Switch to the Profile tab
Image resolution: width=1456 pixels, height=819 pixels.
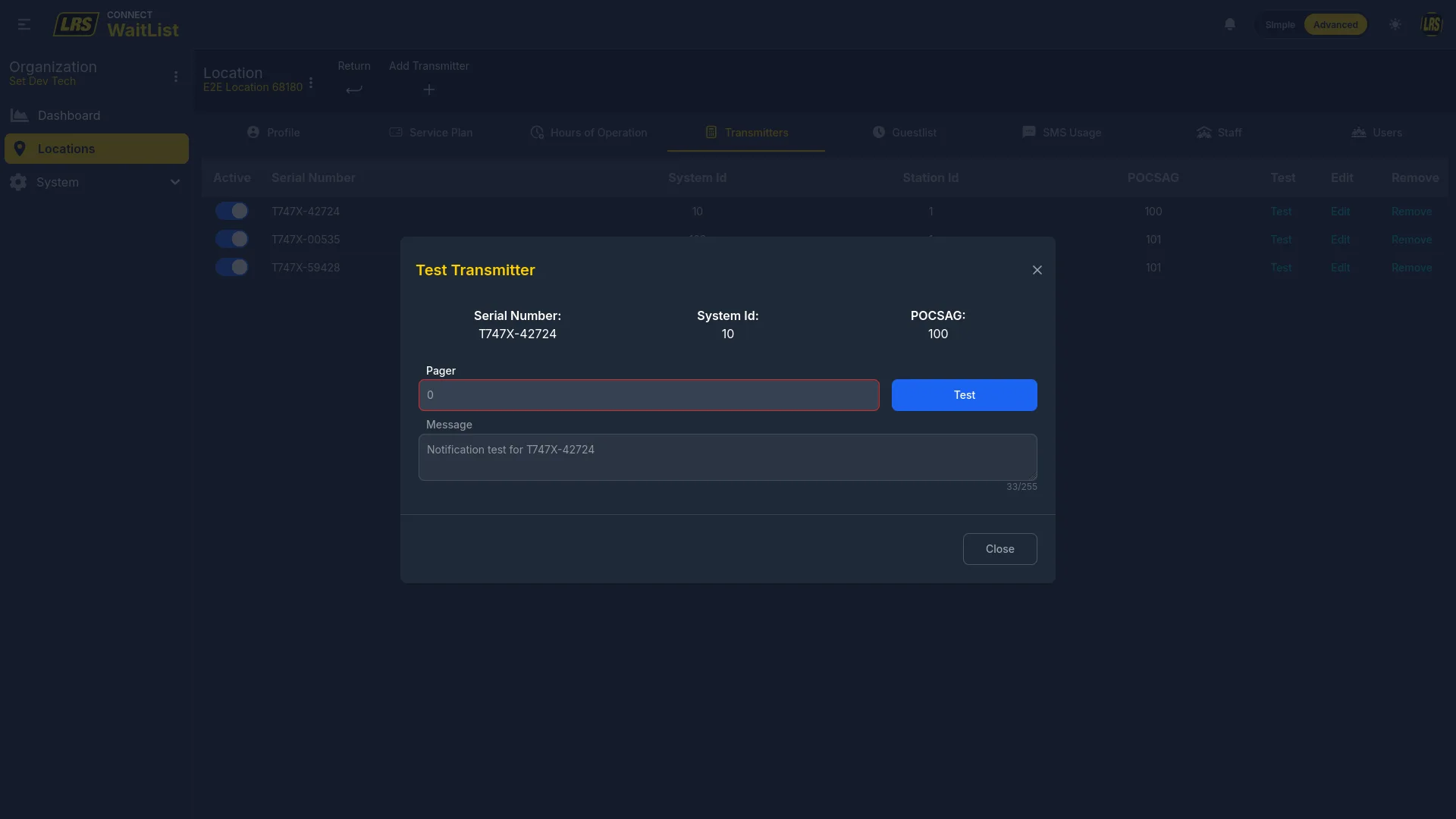tap(274, 132)
